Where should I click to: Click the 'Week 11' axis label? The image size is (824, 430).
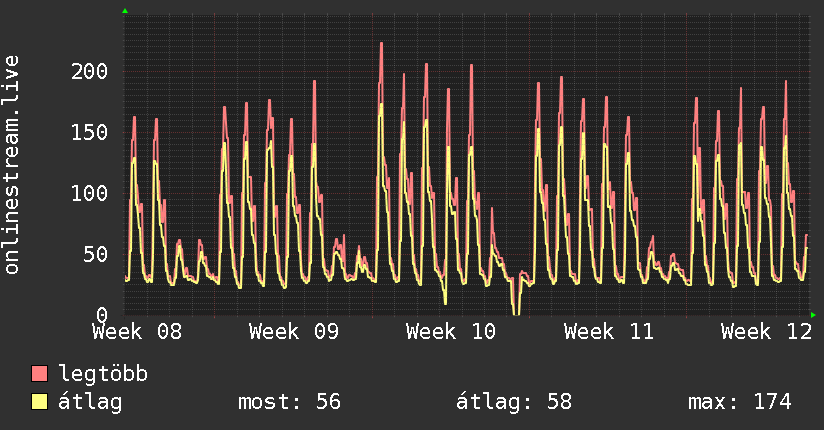pyautogui.click(x=609, y=332)
